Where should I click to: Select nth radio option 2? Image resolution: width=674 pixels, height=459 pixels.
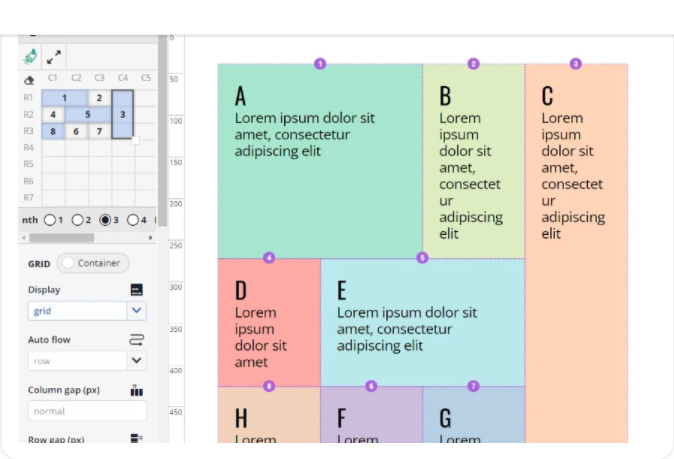pyautogui.click(x=78, y=220)
